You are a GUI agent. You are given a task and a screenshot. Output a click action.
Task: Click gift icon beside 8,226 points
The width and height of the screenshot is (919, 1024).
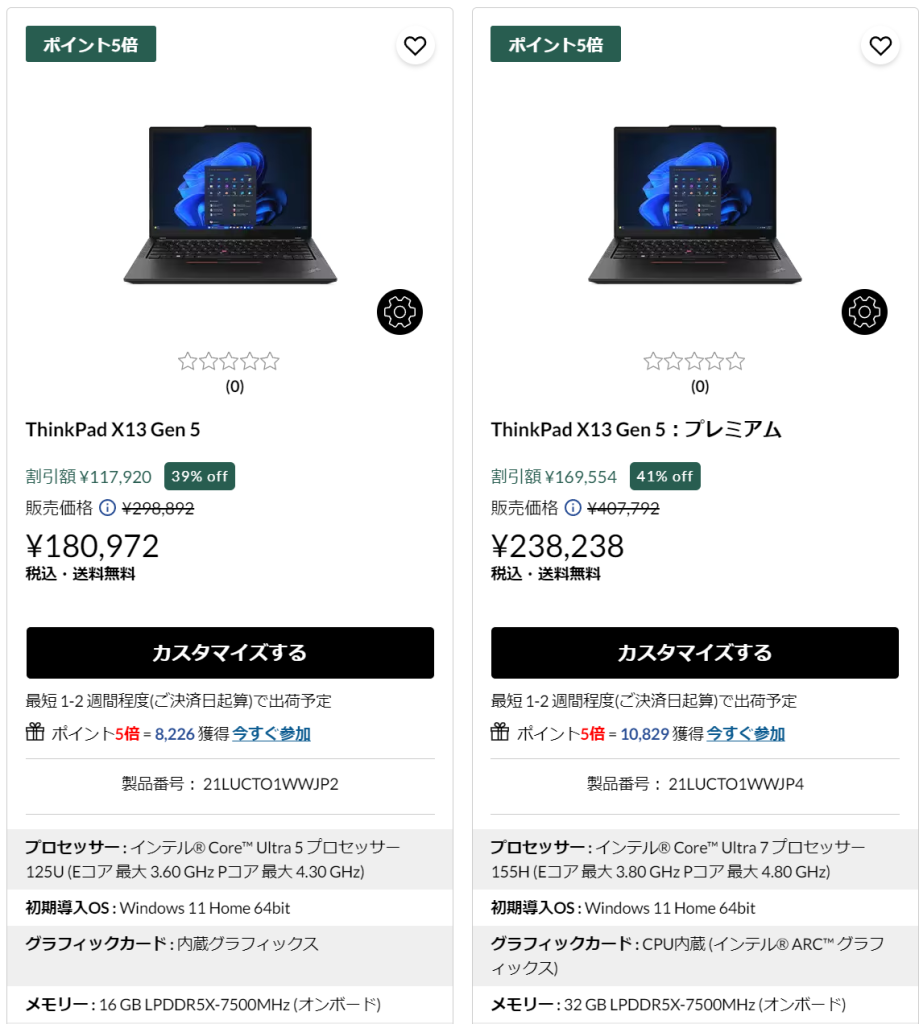pos(35,732)
